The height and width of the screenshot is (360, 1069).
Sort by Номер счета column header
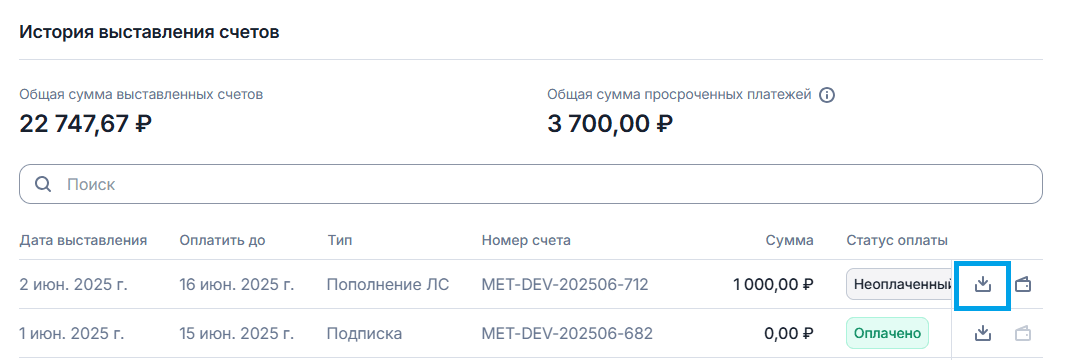point(526,240)
